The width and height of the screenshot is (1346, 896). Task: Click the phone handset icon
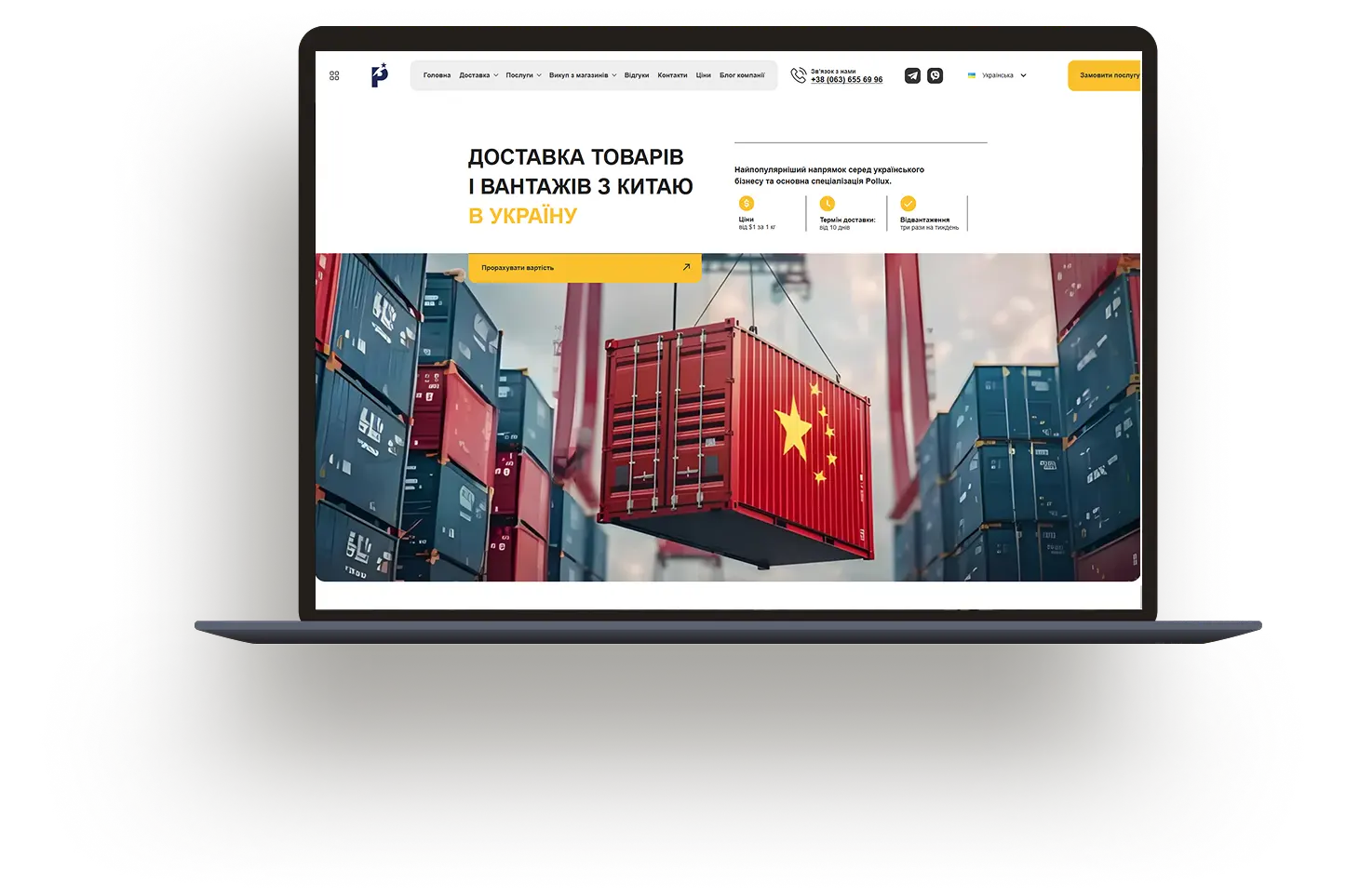(799, 75)
